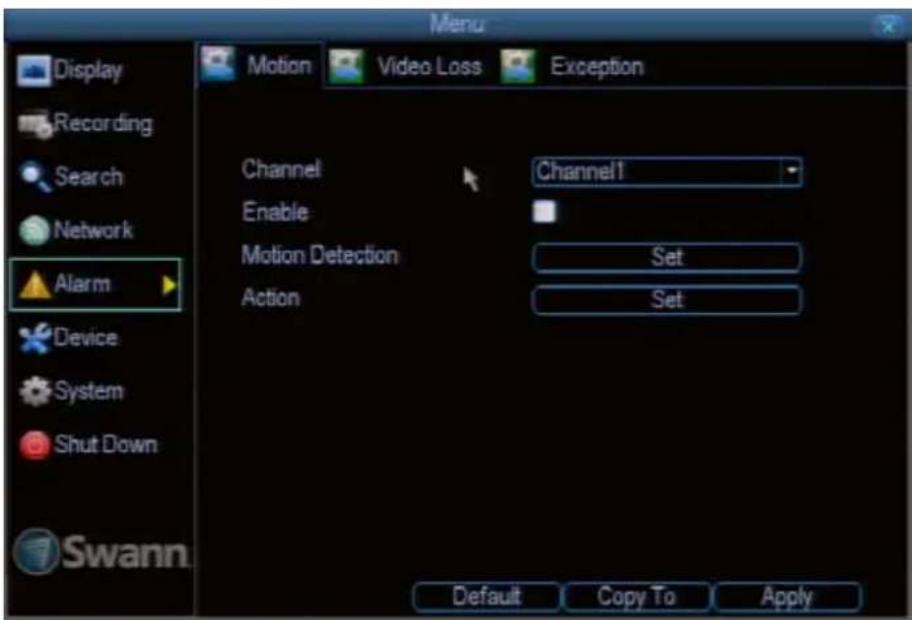The height and width of the screenshot is (620, 912).
Task: Click the Device tools icon
Action: [35, 338]
